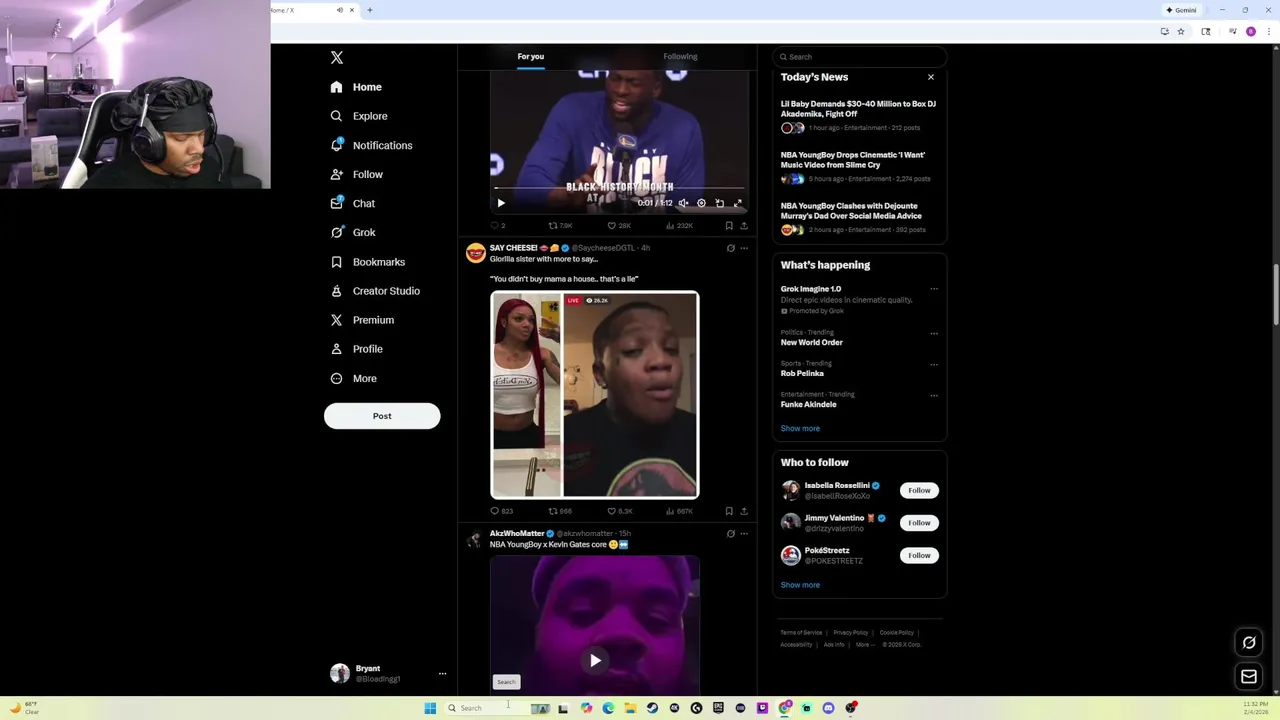
Task: Like the SAY CHEESE! post with 8.3K likes
Action: click(619, 511)
